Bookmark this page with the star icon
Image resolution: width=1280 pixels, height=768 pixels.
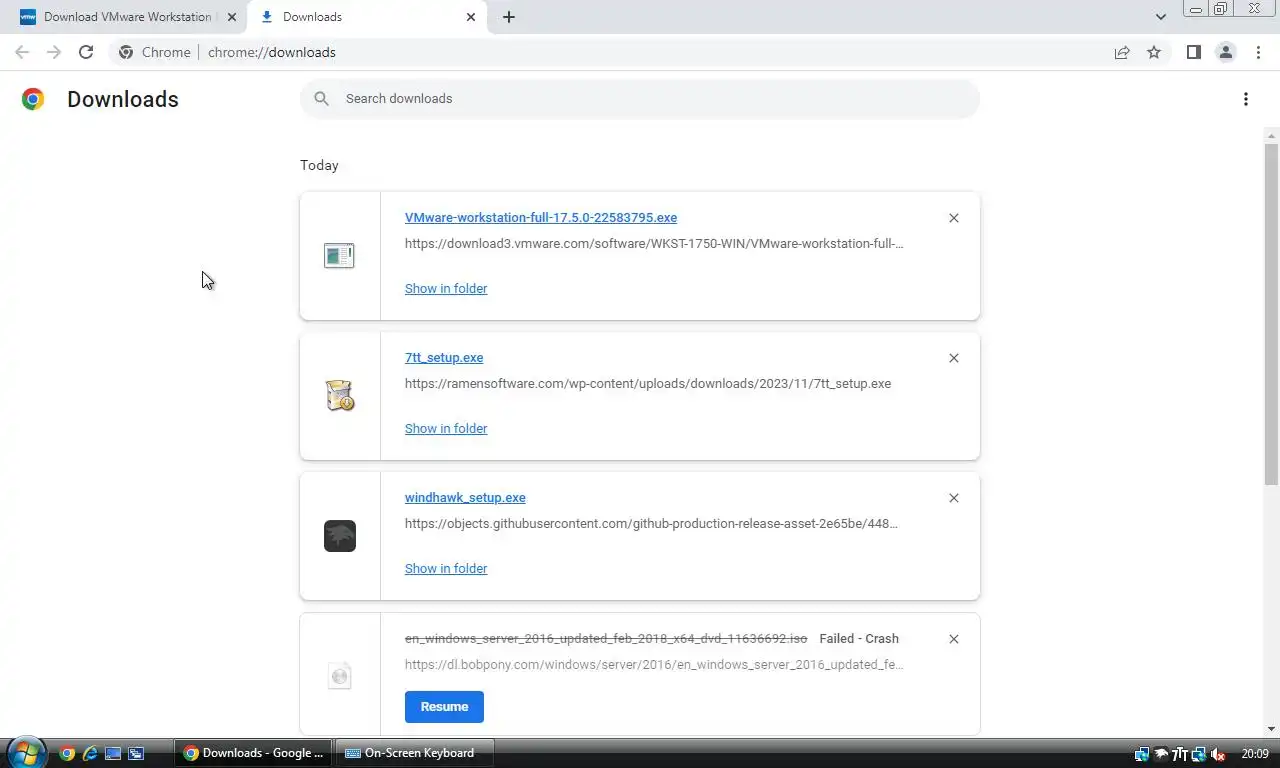click(x=1154, y=52)
